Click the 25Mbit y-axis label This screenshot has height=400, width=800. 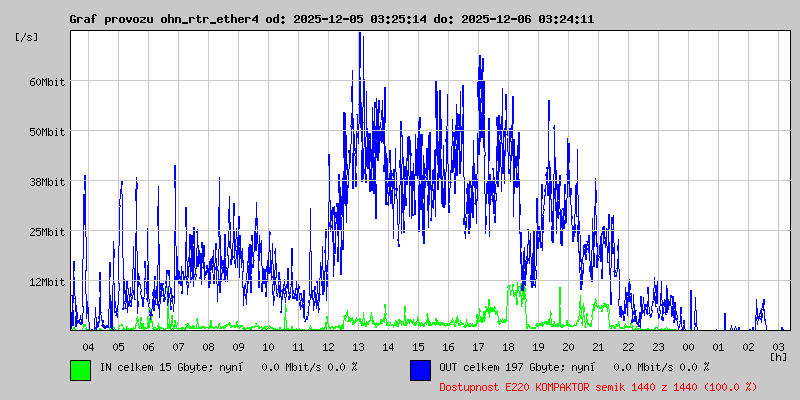(47, 232)
